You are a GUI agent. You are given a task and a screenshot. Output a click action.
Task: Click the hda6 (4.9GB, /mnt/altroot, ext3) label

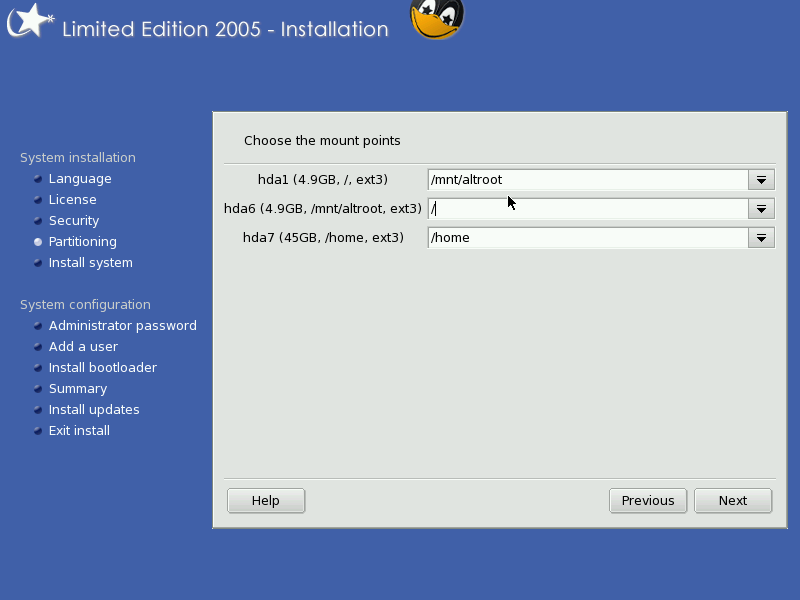click(x=323, y=209)
